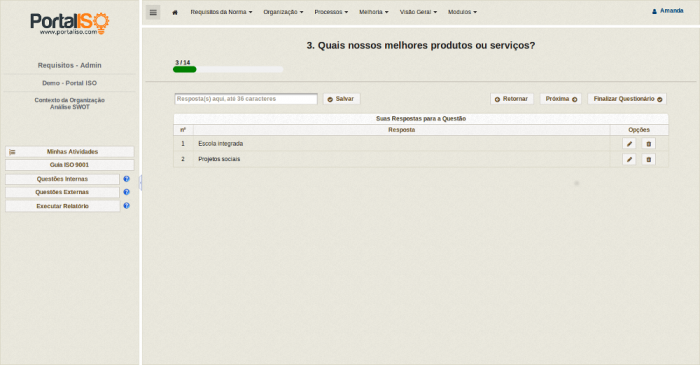The width and height of the screenshot is (700, 365).
Task: Save the answer with Salvar
Action: 342,99
